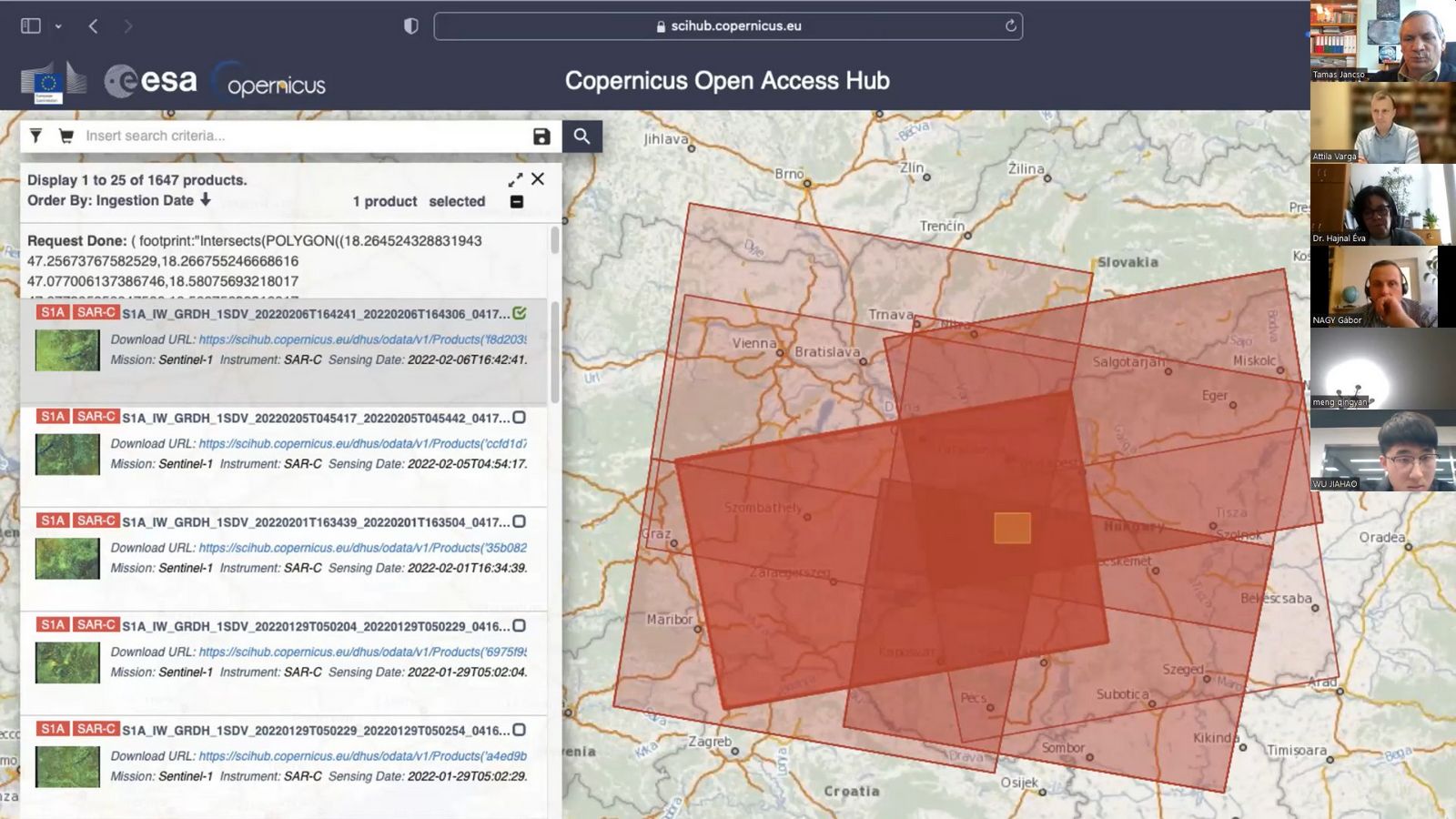Viewport: 1456px width, 819px height.
Task: Click the ESA logo
Action: (x=151, y=81)
